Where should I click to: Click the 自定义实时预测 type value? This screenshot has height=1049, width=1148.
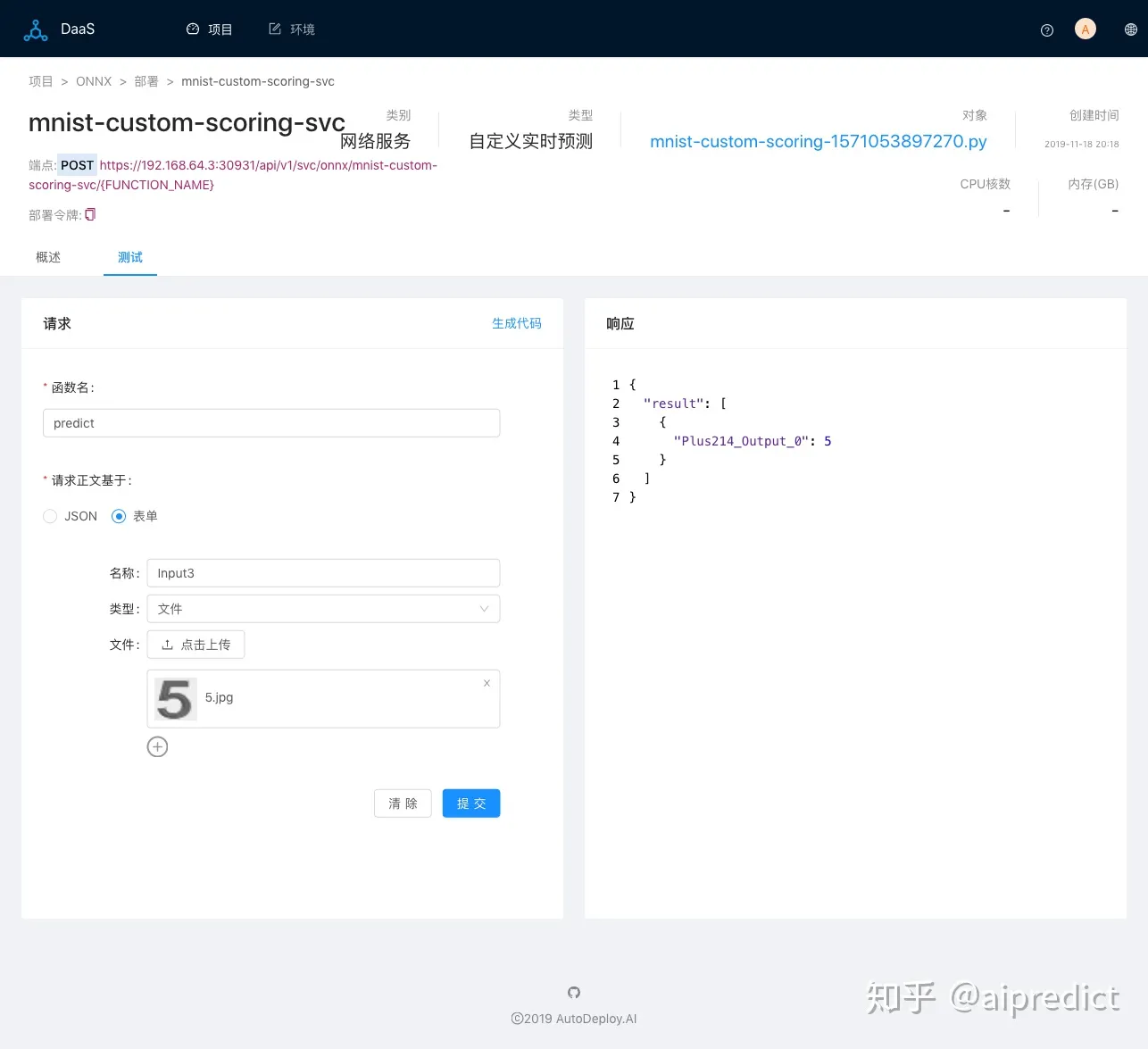click(x=531, y=141)
